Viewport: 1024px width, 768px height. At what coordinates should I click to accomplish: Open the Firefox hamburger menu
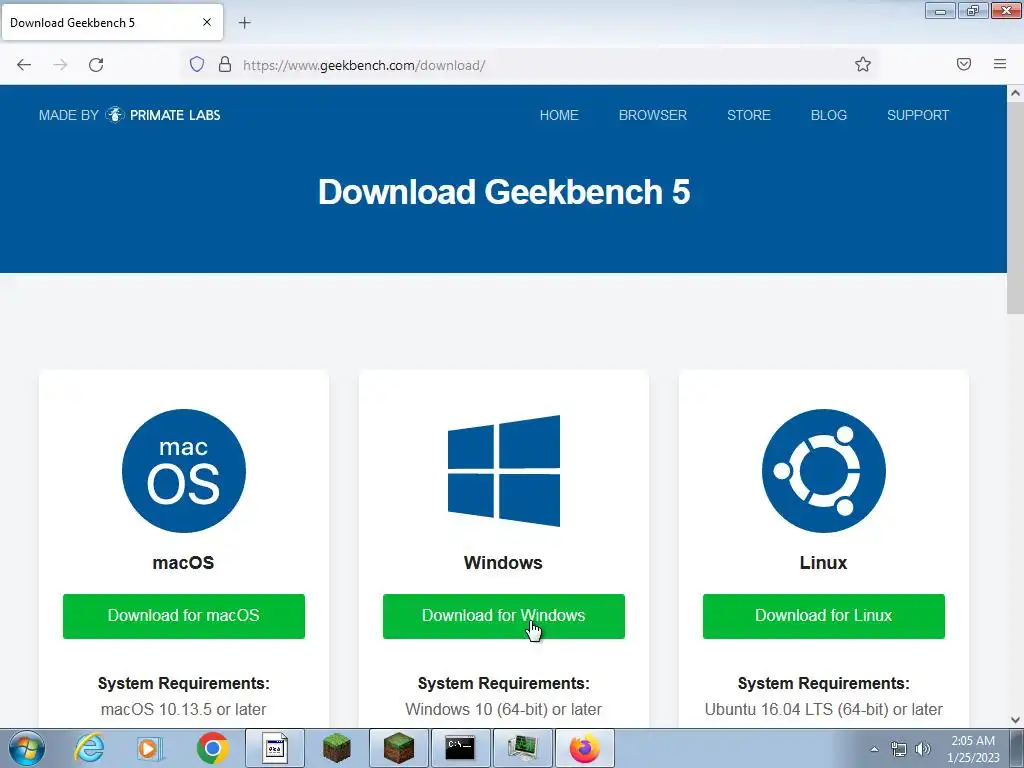point(1000,64)
